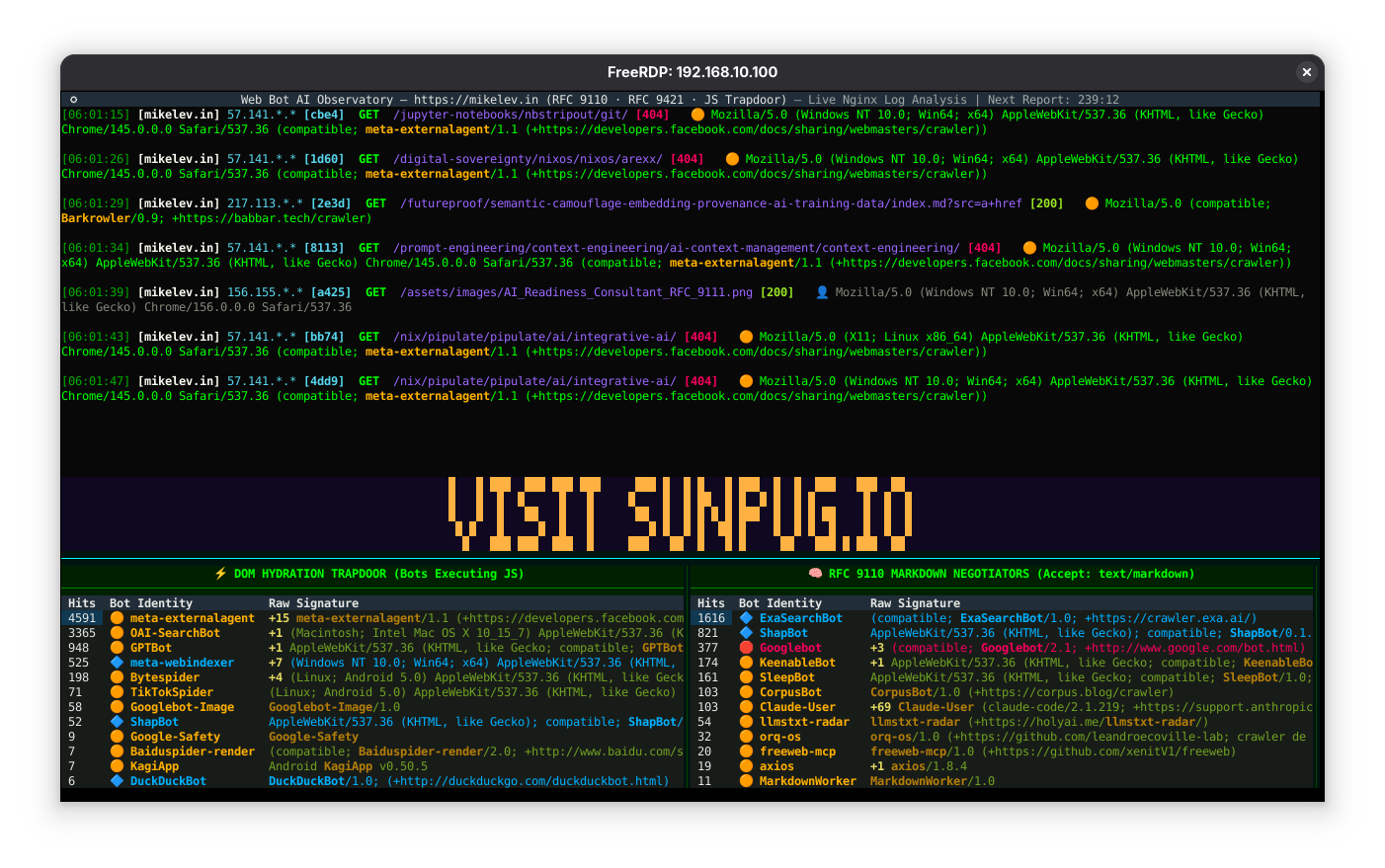Image resolution: width=1385 pixels, height=868 pixels.
Task: Click the freeweb-mcp bot name
Action: [x=797, y=751]
